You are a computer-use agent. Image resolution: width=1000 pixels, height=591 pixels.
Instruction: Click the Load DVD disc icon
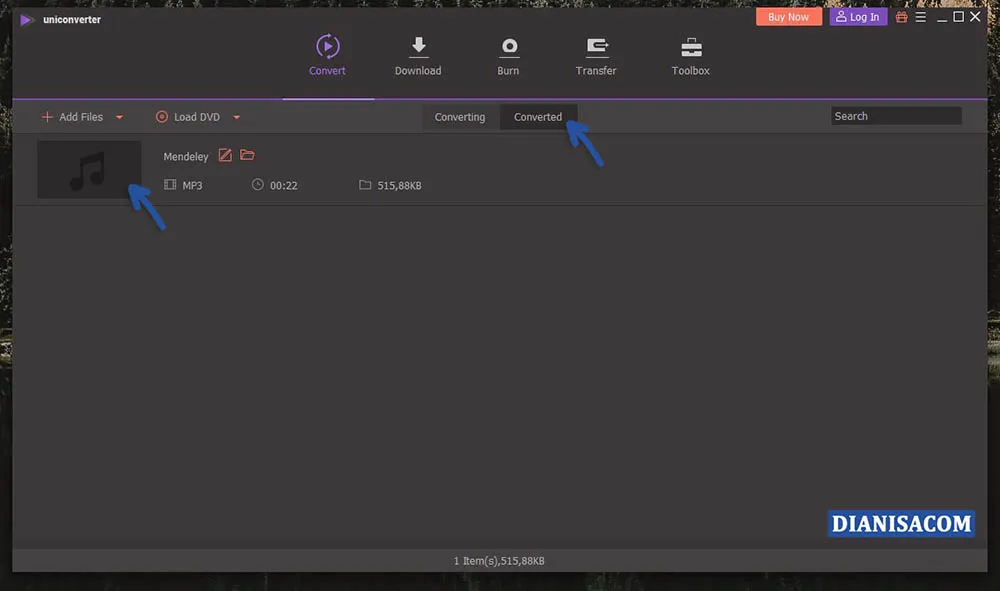point(161,117)
